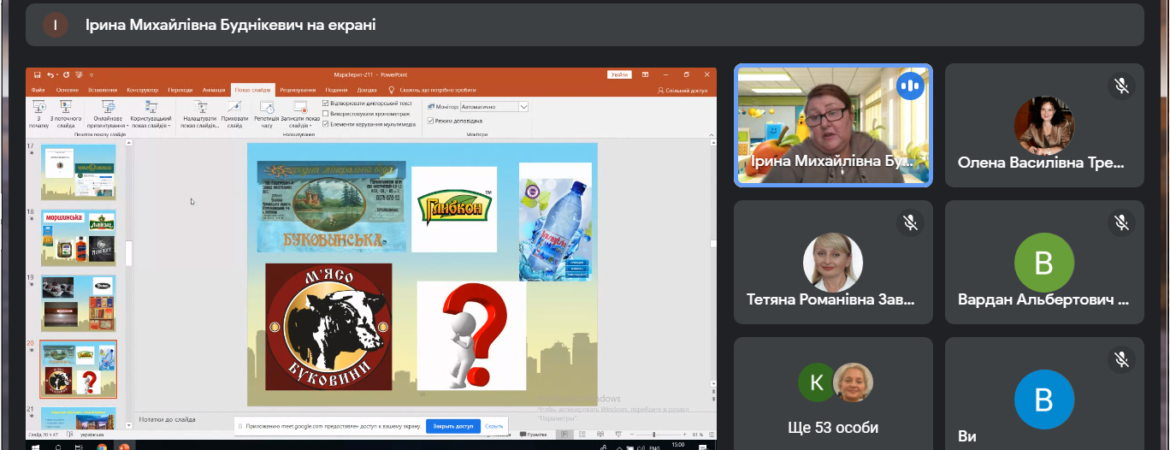Image resolution: width=1170 pixels, height=450 pixels.
Task: Start slideshow from current slide icon
Action: (66, 107)
